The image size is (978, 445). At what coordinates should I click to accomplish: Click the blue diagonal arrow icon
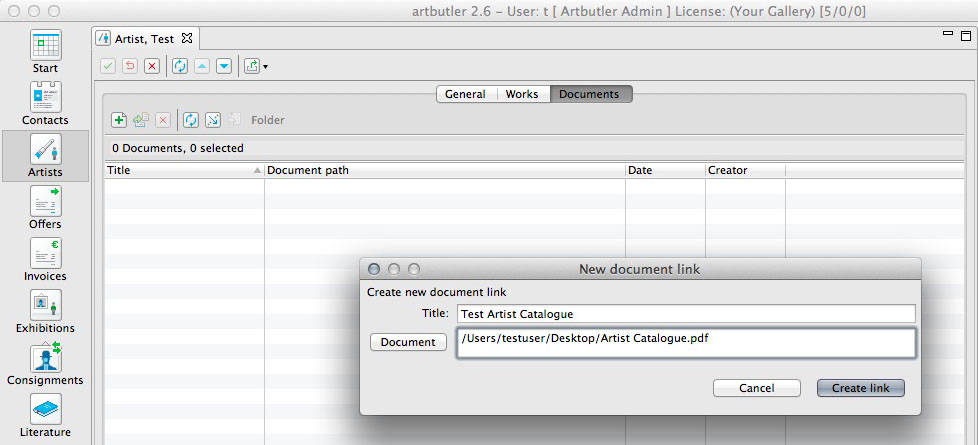213,120
